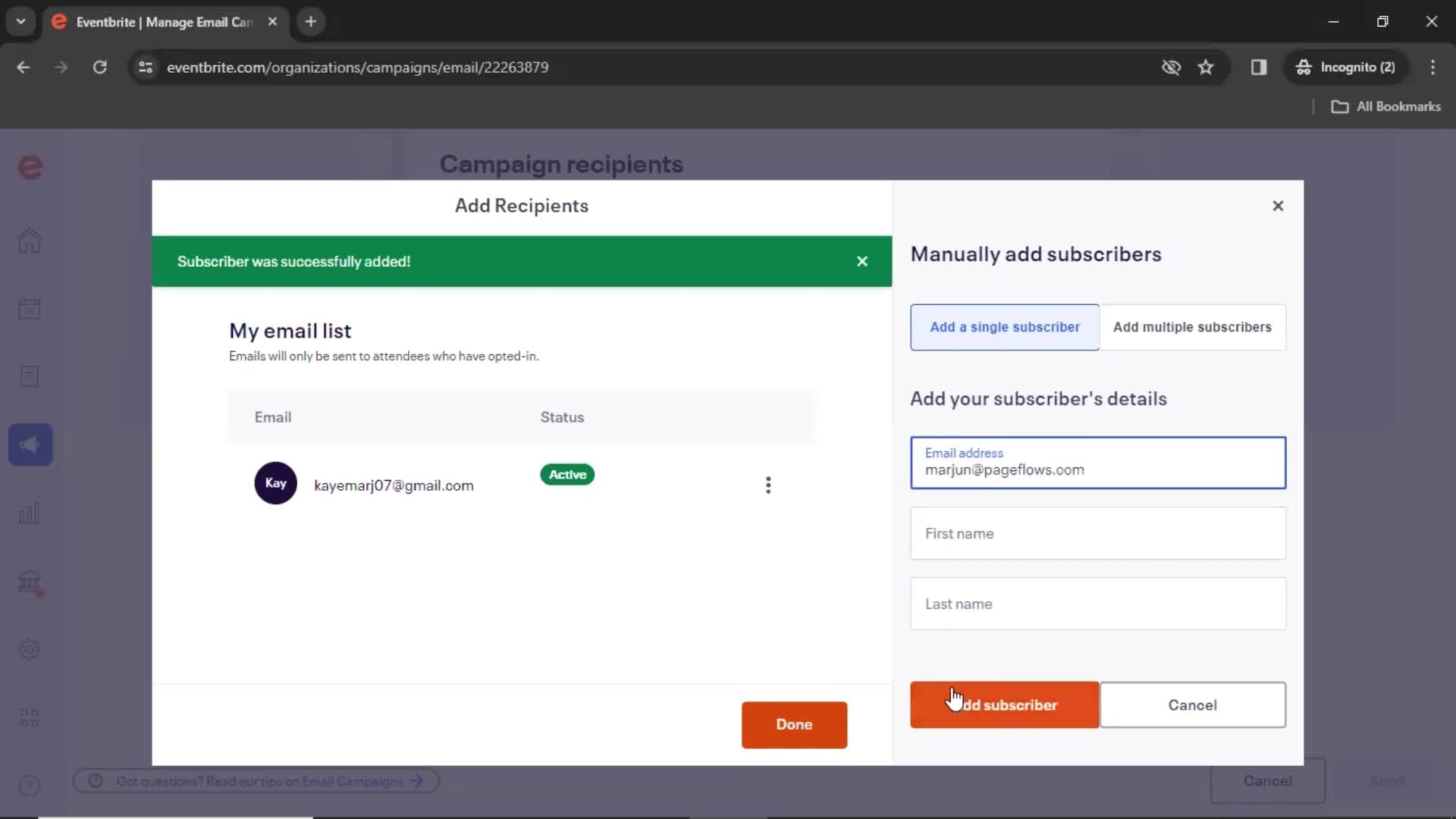Select the kayemarj07@gmail.com email text
This screenshot has width=1456, height=819.
[x=394, y=485]
